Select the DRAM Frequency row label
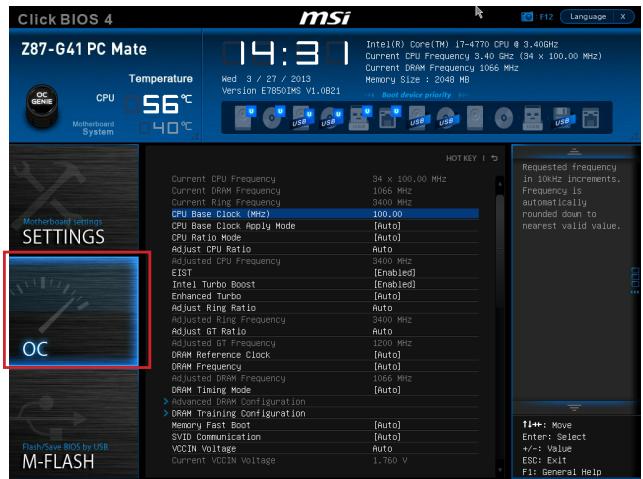 pyautogui.click(x=206, y=366)
